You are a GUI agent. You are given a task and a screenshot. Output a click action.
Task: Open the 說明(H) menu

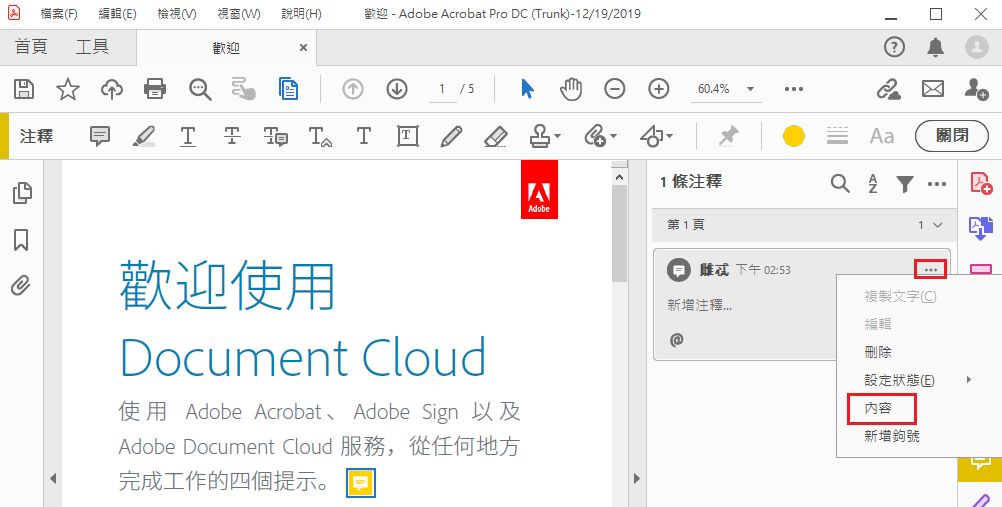pos(302,13)
